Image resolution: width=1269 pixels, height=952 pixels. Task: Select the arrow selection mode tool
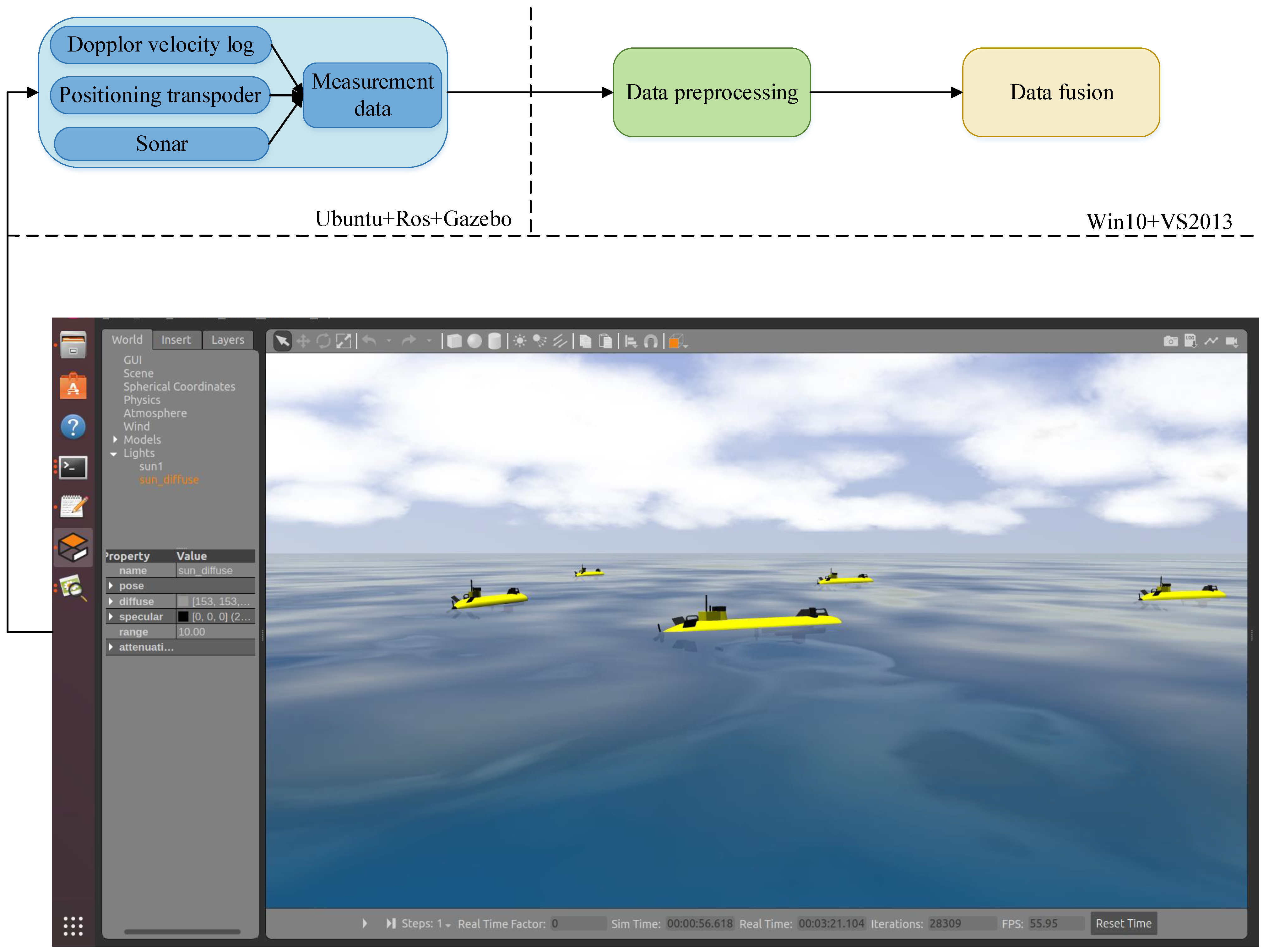282,341
